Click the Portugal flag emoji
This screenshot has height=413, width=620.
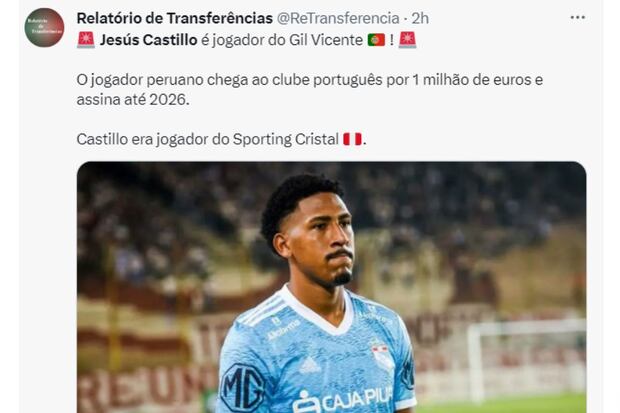[x=376, y=40]
